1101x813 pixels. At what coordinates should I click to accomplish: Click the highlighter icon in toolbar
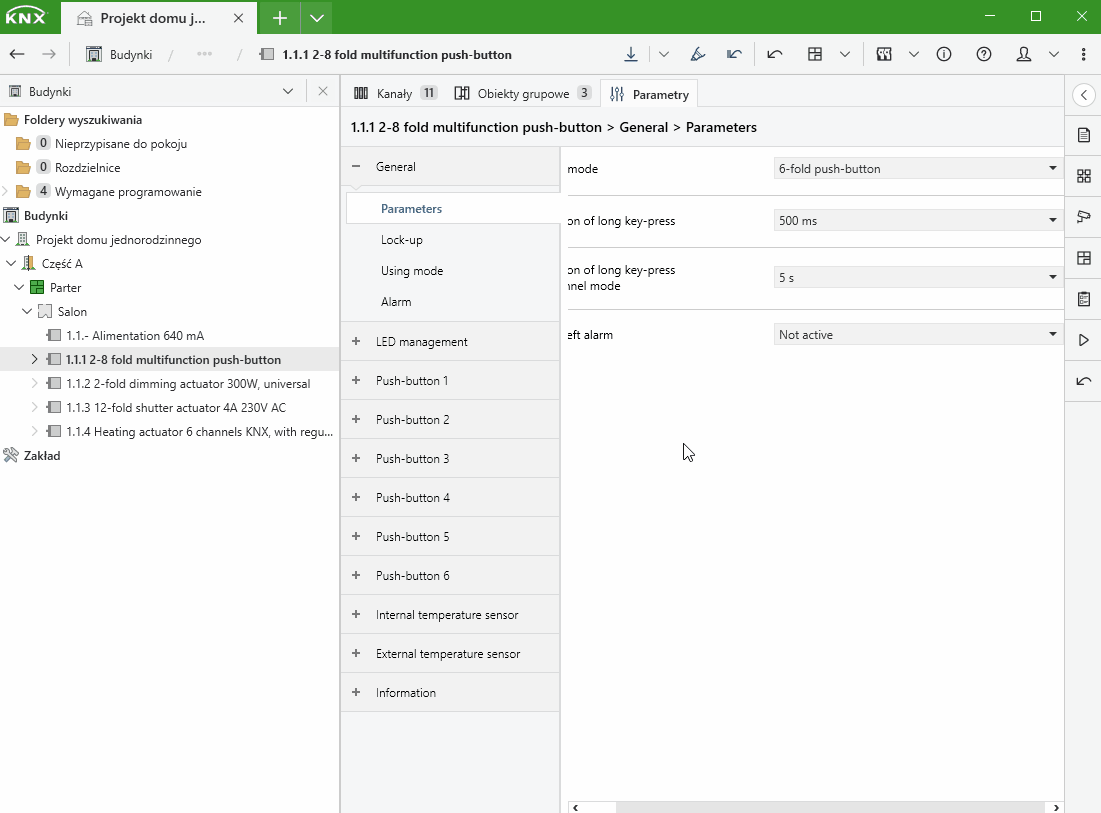tap(698, 55)
